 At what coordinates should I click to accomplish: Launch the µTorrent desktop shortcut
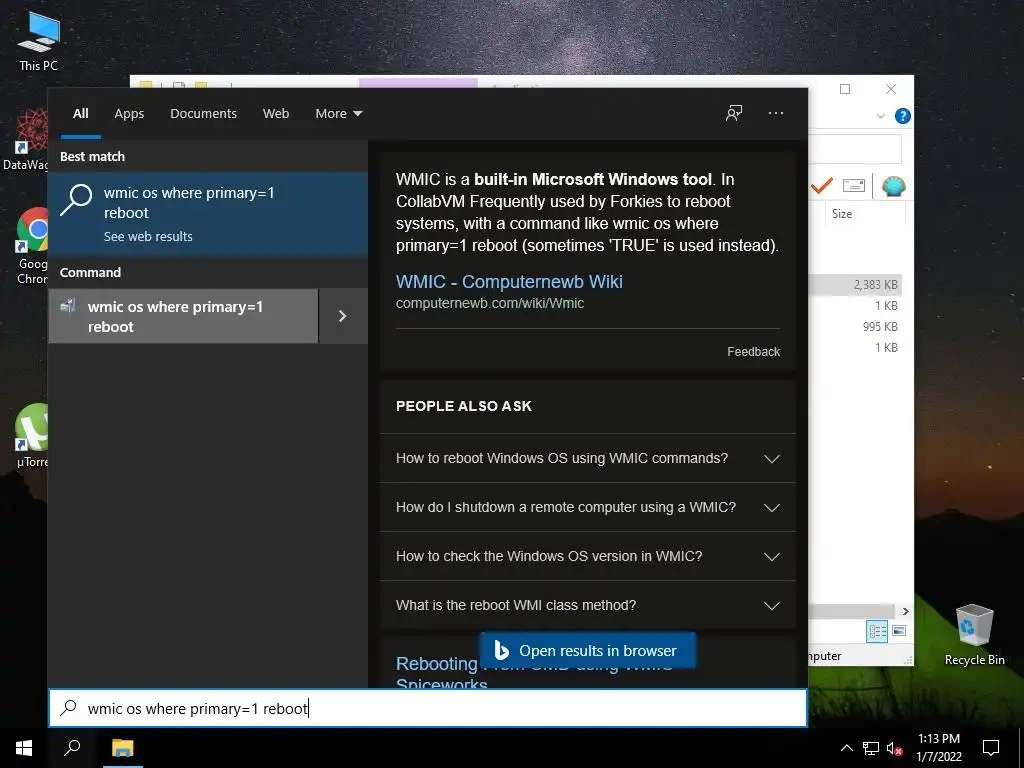[x=31, y=436]
